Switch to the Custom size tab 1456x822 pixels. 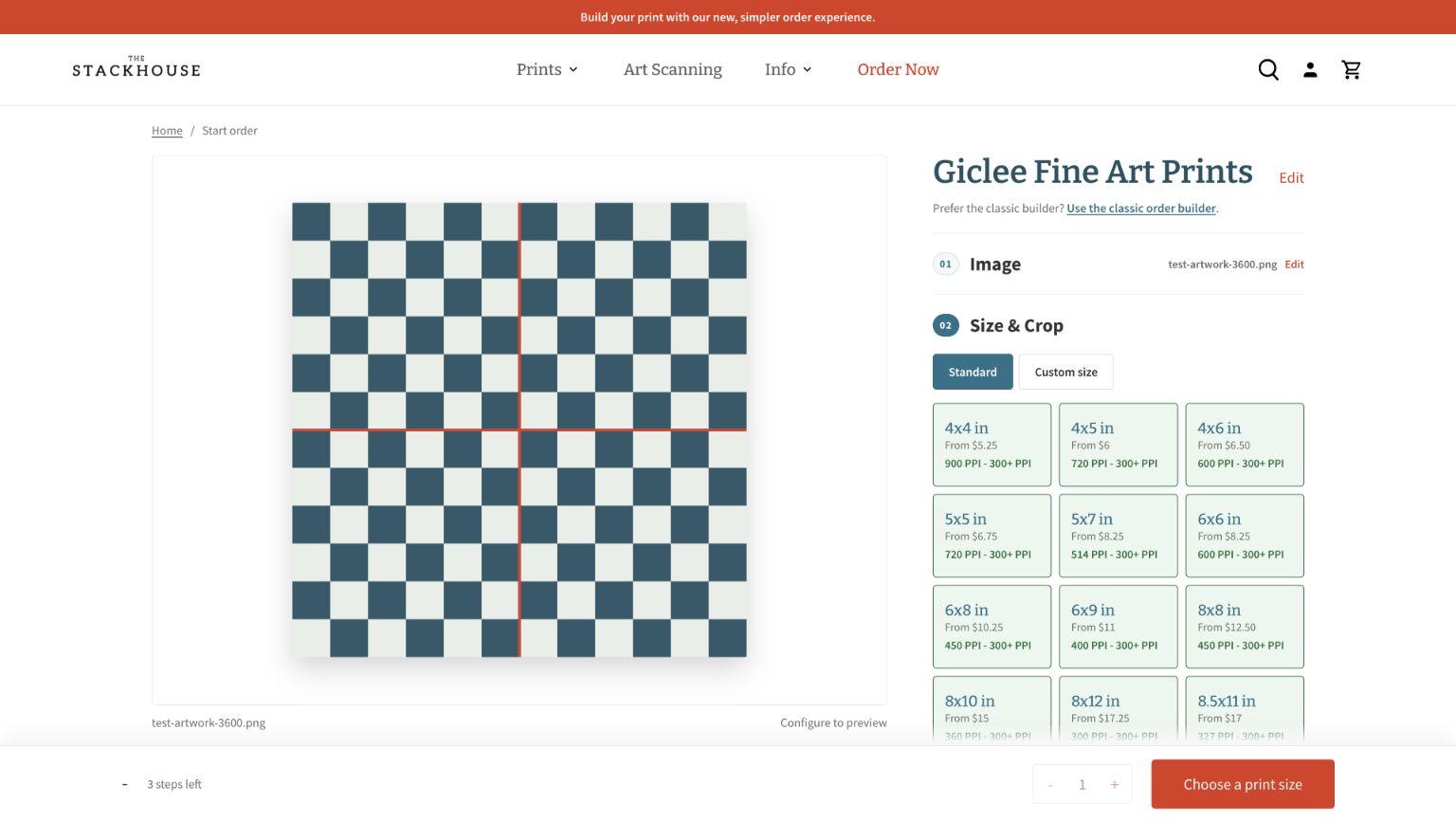1066,372
